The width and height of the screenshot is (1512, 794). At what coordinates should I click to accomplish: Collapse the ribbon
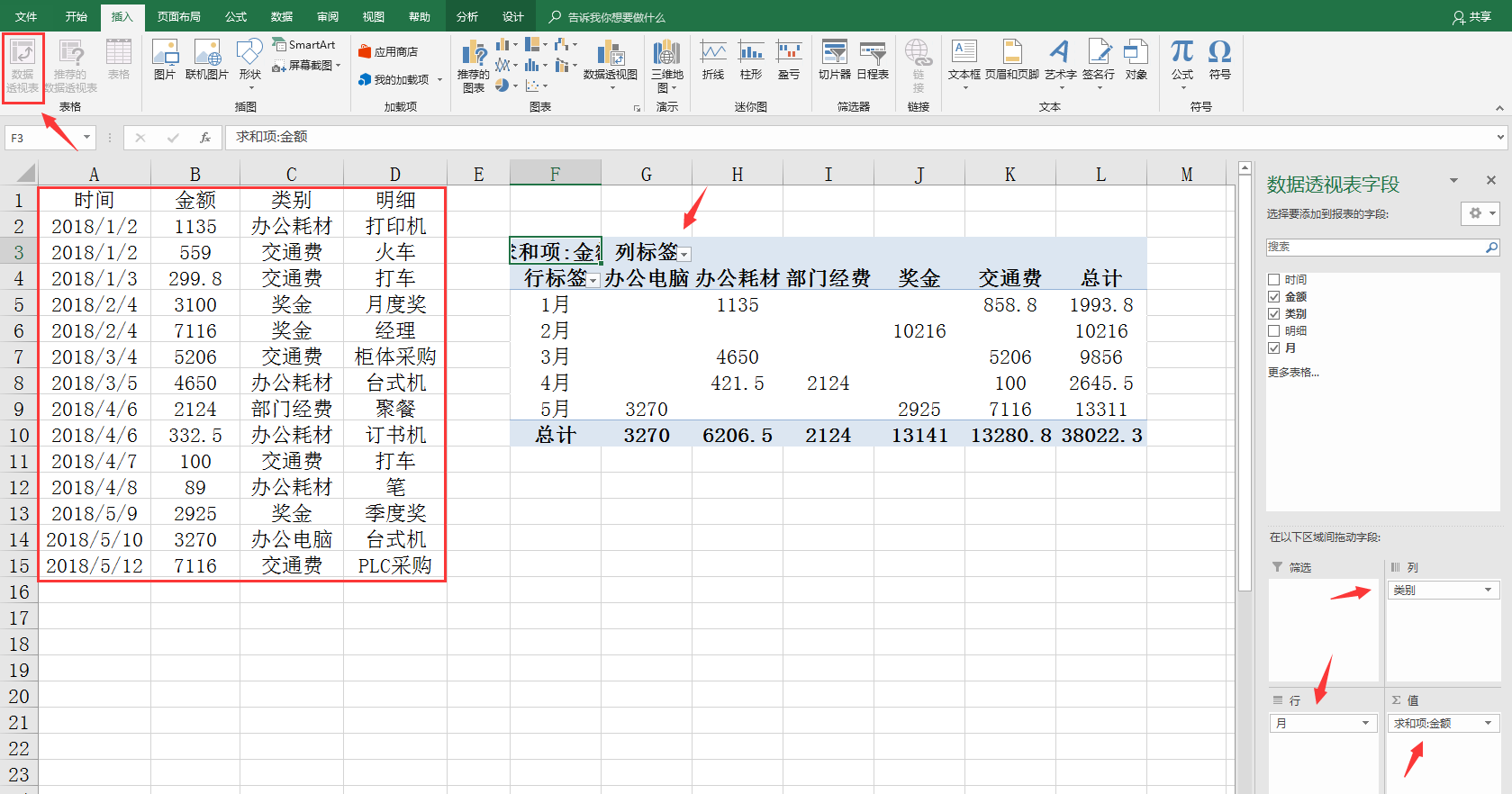point(1499,108)
